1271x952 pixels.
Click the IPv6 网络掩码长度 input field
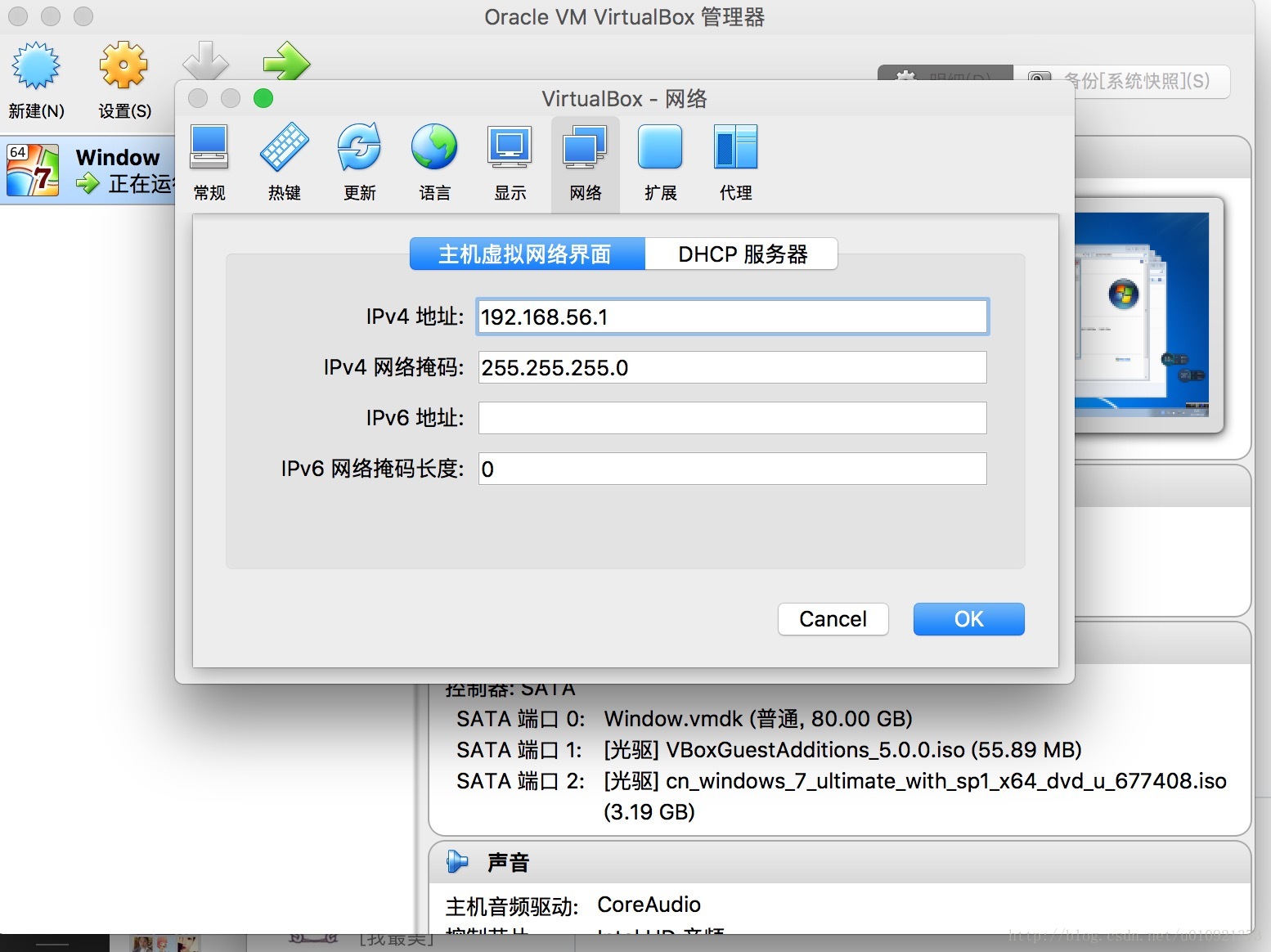click(733, 469)
